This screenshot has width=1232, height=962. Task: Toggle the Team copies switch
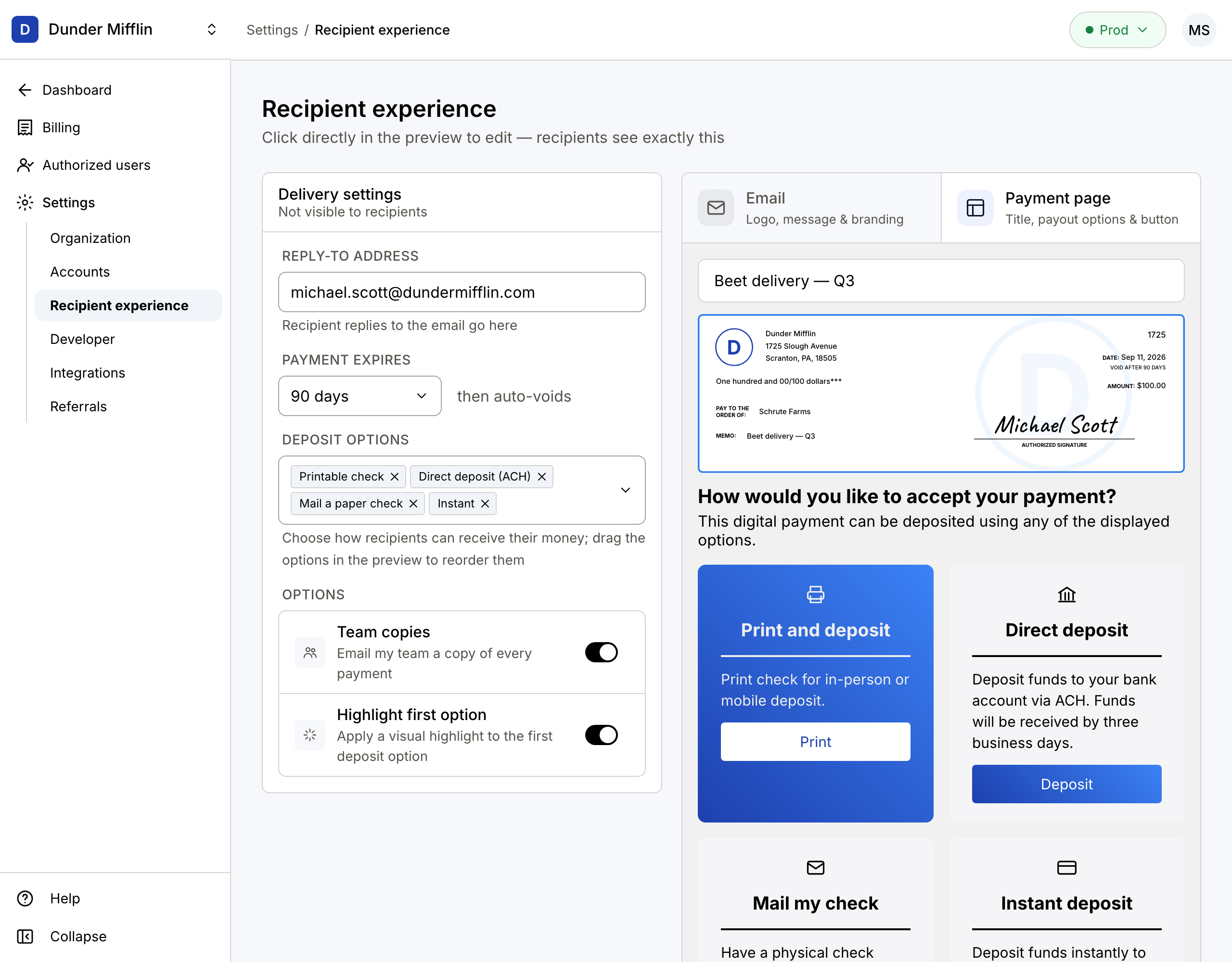(601, 652)
